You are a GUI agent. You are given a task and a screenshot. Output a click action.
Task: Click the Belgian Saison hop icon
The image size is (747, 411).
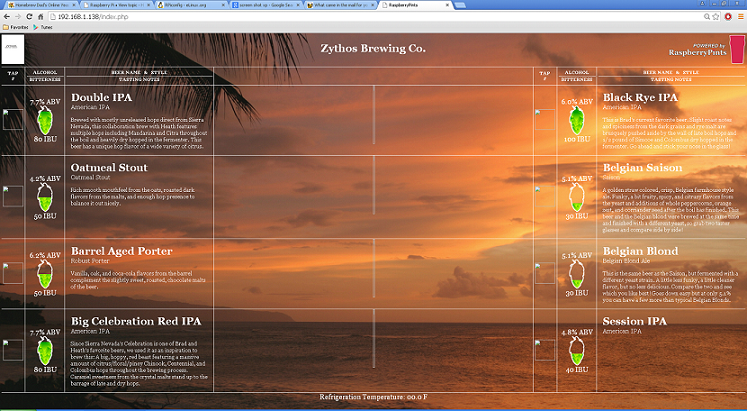point(576,197)
